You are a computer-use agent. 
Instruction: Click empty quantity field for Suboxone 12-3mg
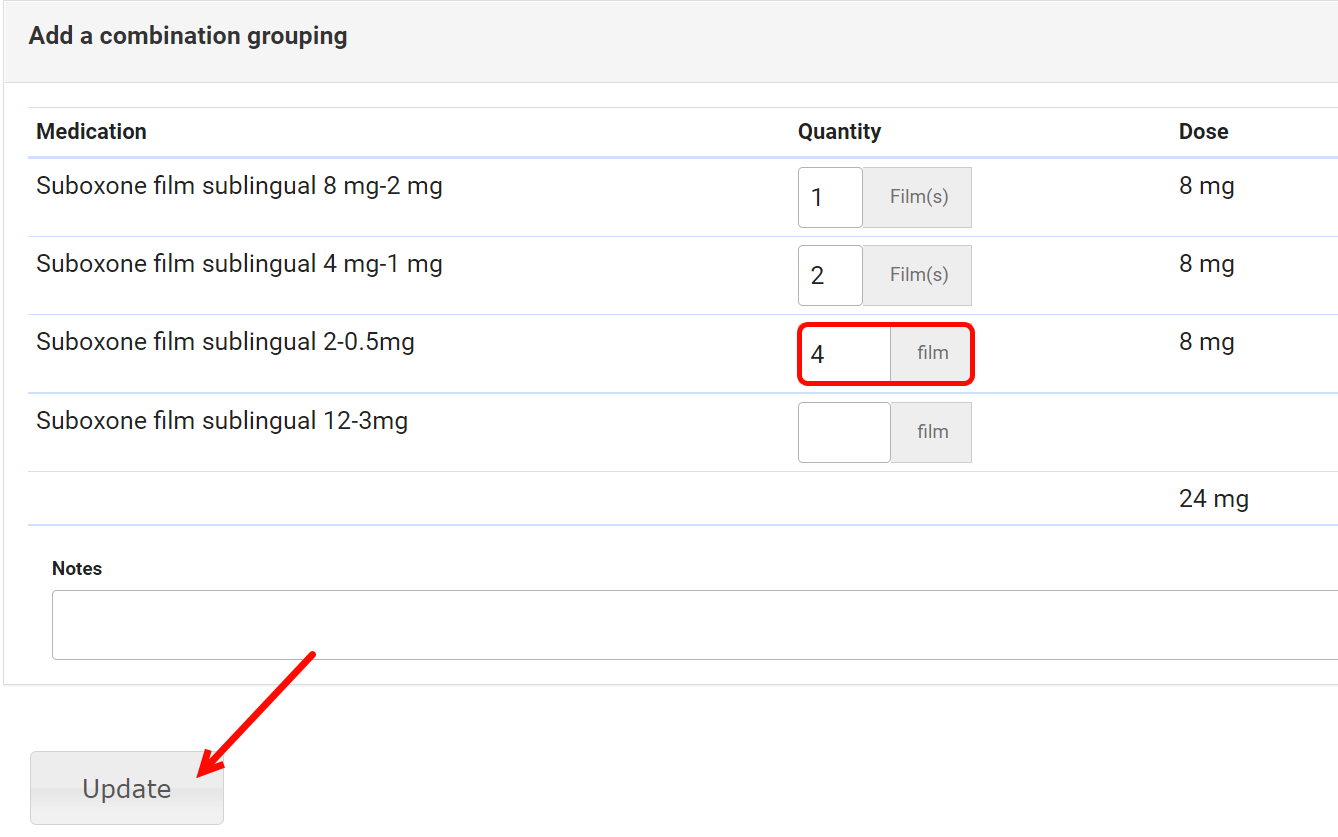pos(844,432)
